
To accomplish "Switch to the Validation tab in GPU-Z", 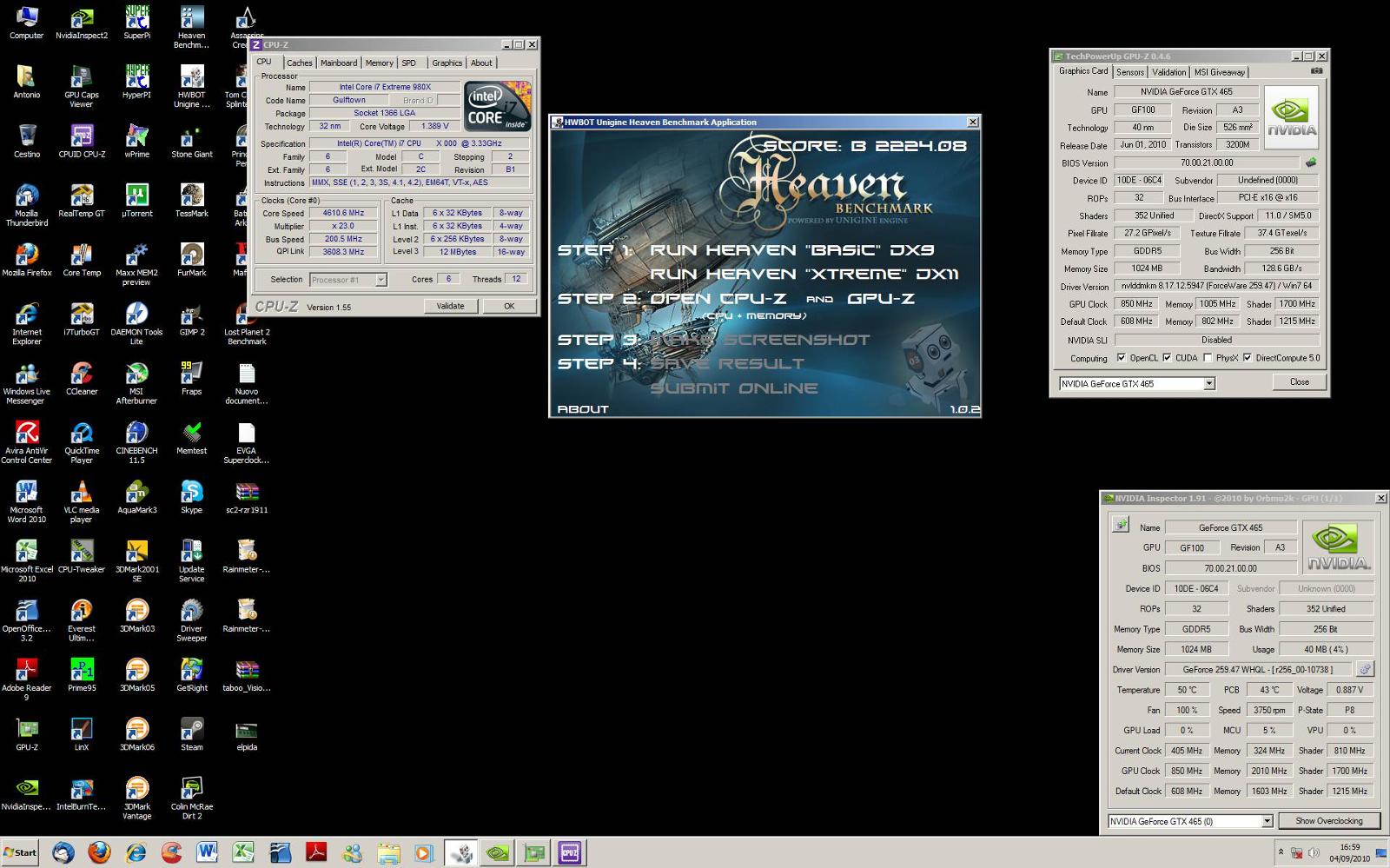I will [1168, 72].
